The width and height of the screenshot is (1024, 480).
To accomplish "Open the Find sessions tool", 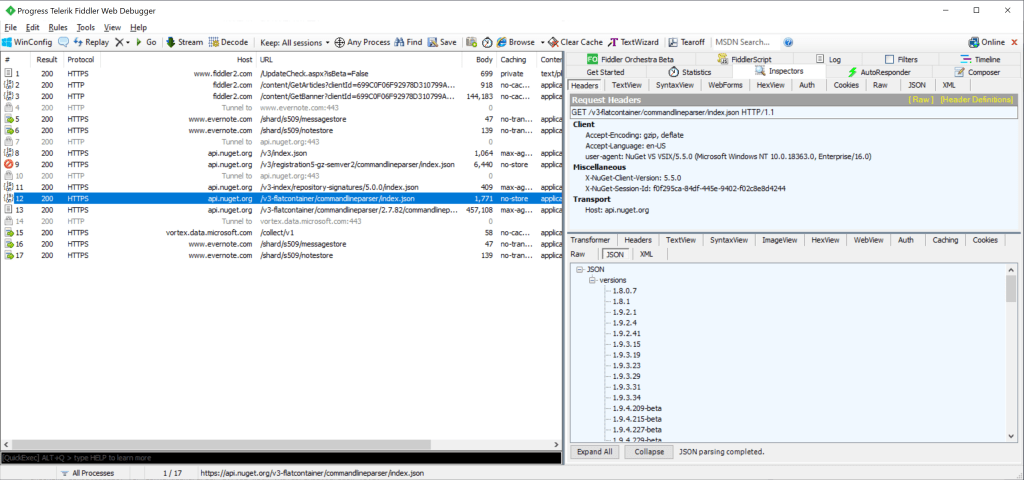I will 399,42.
